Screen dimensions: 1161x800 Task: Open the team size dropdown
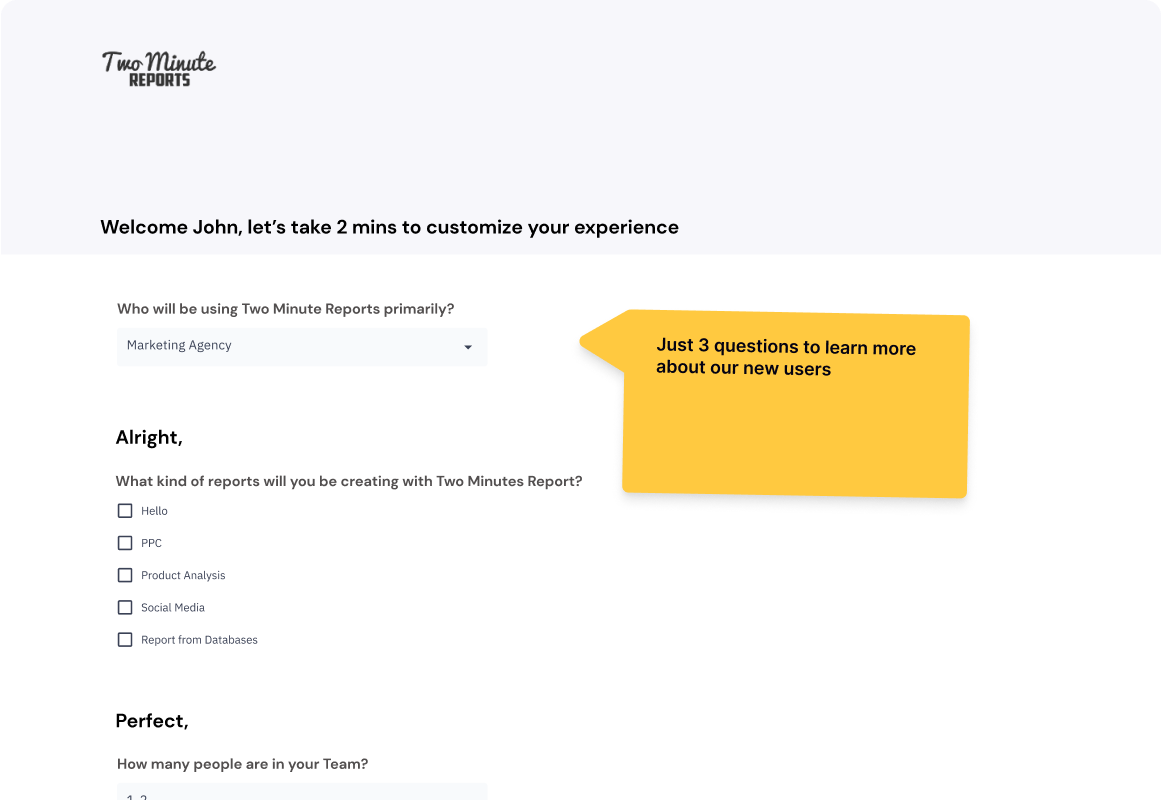301,792
